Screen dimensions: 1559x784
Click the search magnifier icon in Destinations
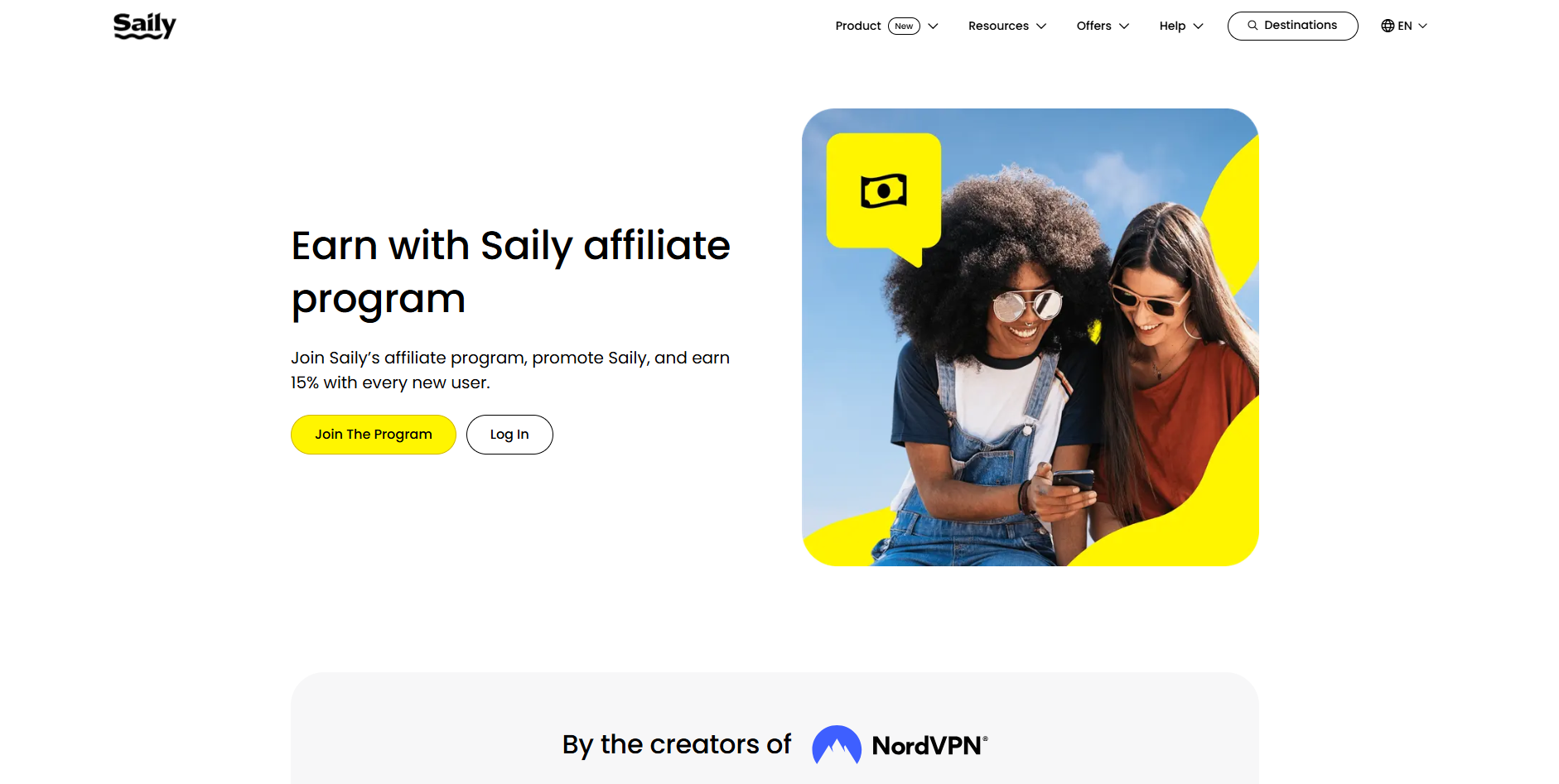pyautogui.click(x=1253, y=26)
